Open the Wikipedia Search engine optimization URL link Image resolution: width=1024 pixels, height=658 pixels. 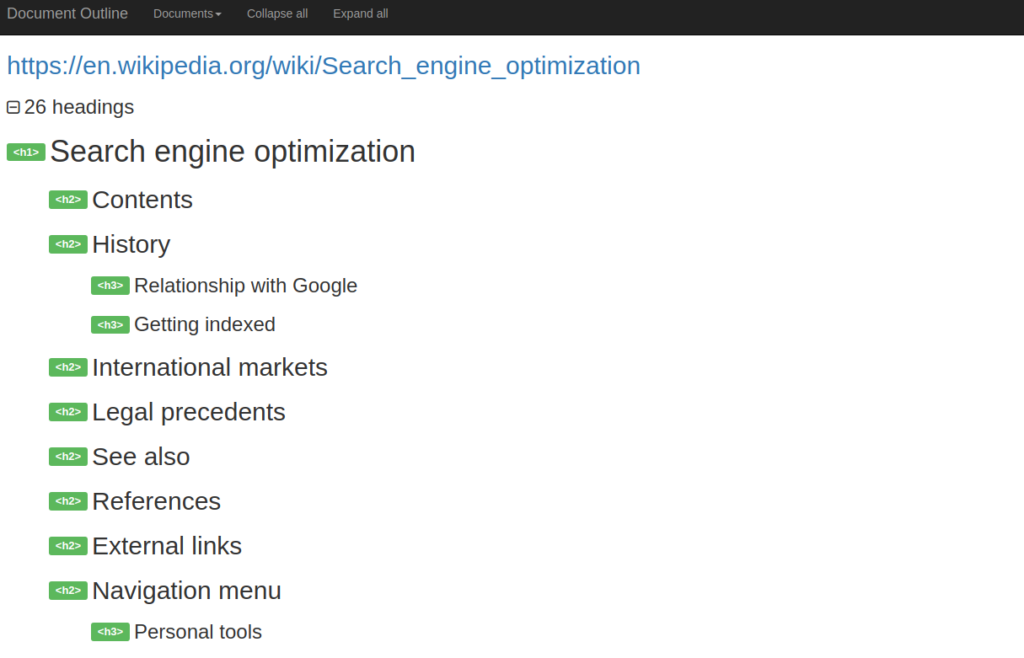point(323,66)
